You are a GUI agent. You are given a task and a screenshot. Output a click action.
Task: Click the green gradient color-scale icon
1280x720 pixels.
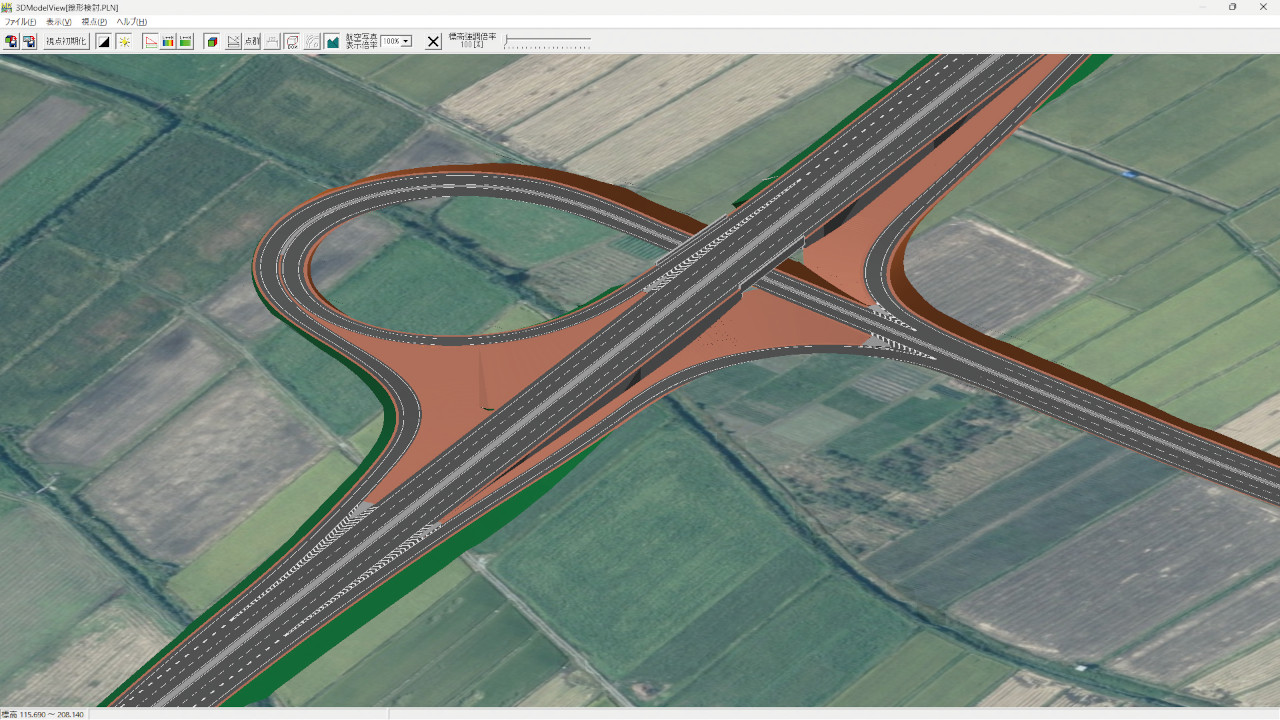(x=186, y=41)
